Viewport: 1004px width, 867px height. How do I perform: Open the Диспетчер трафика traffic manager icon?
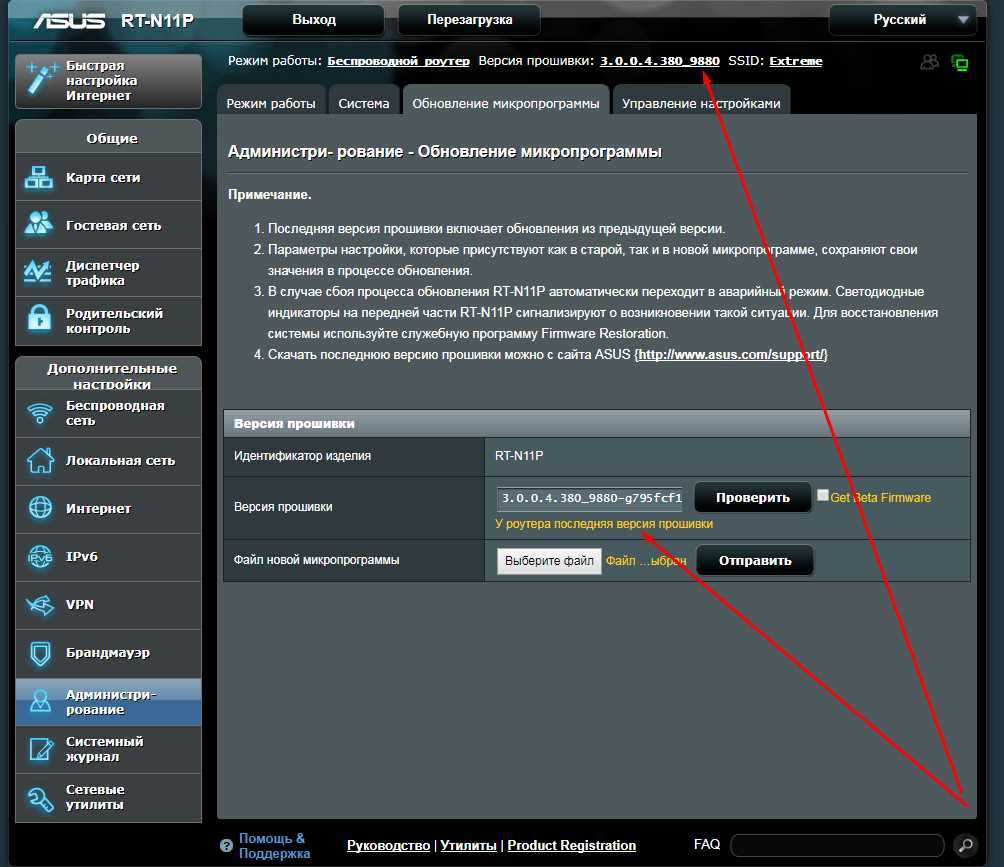(38, 272)
